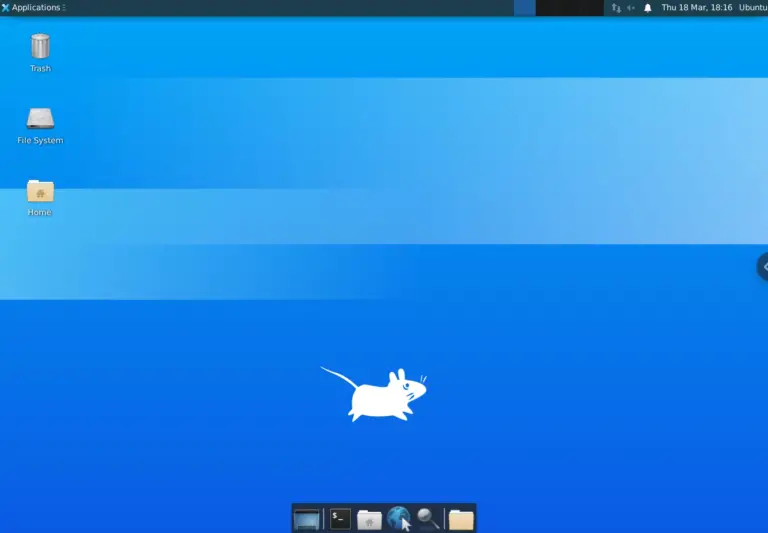
Task: Open Application Finder magnifier icon
Action: tap(428, 519)
